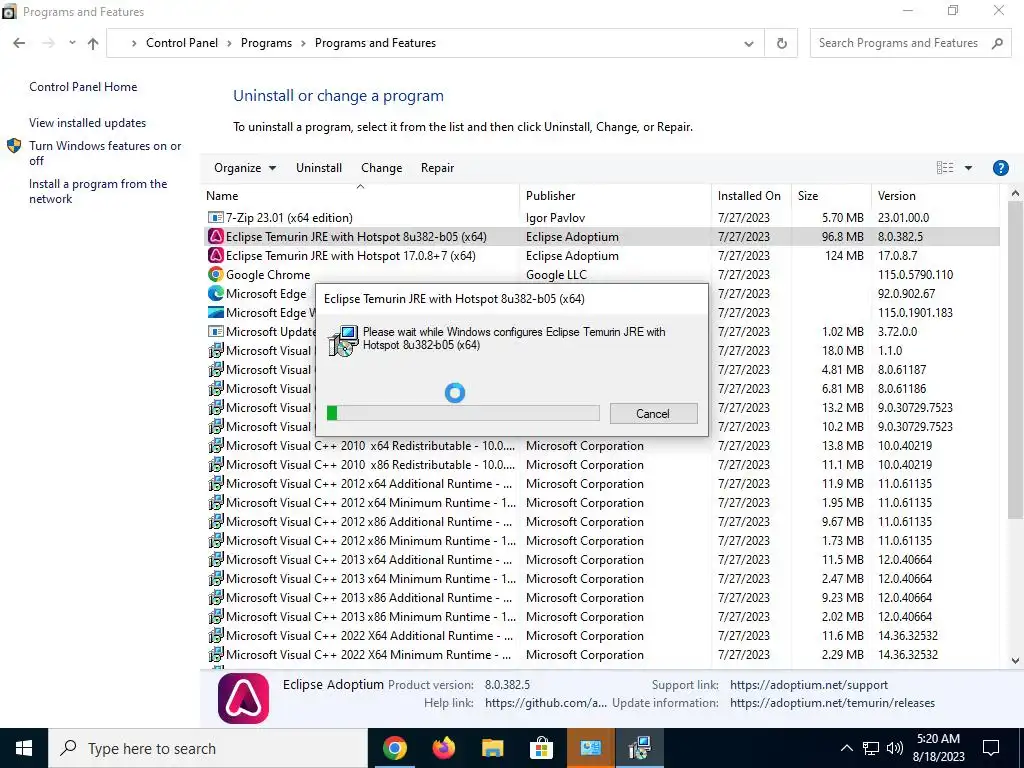Open Google Chrome from the taskbar
This screenshot has height=768, width=1024.
[x=394, y=748]
